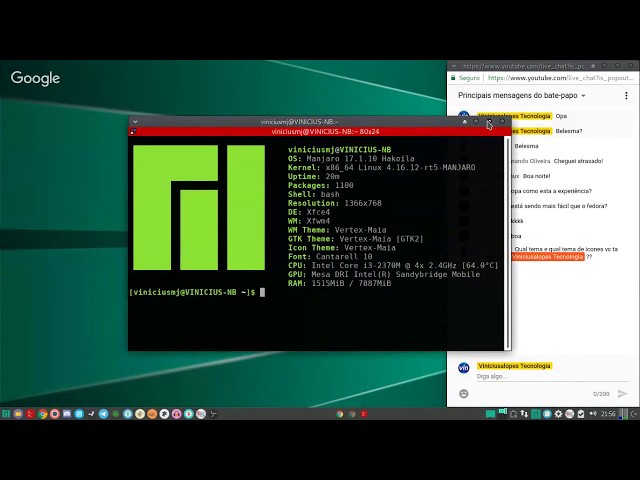
Task: Launch Google Chrome from the panel launchers
Action: coord(42,414)
